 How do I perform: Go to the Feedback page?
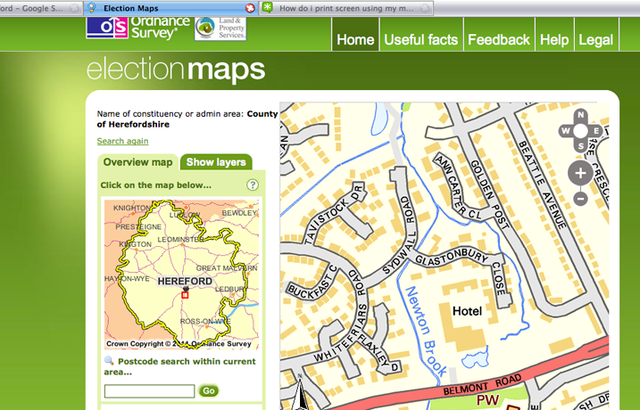pyautogui.click(x=498, y=40)
